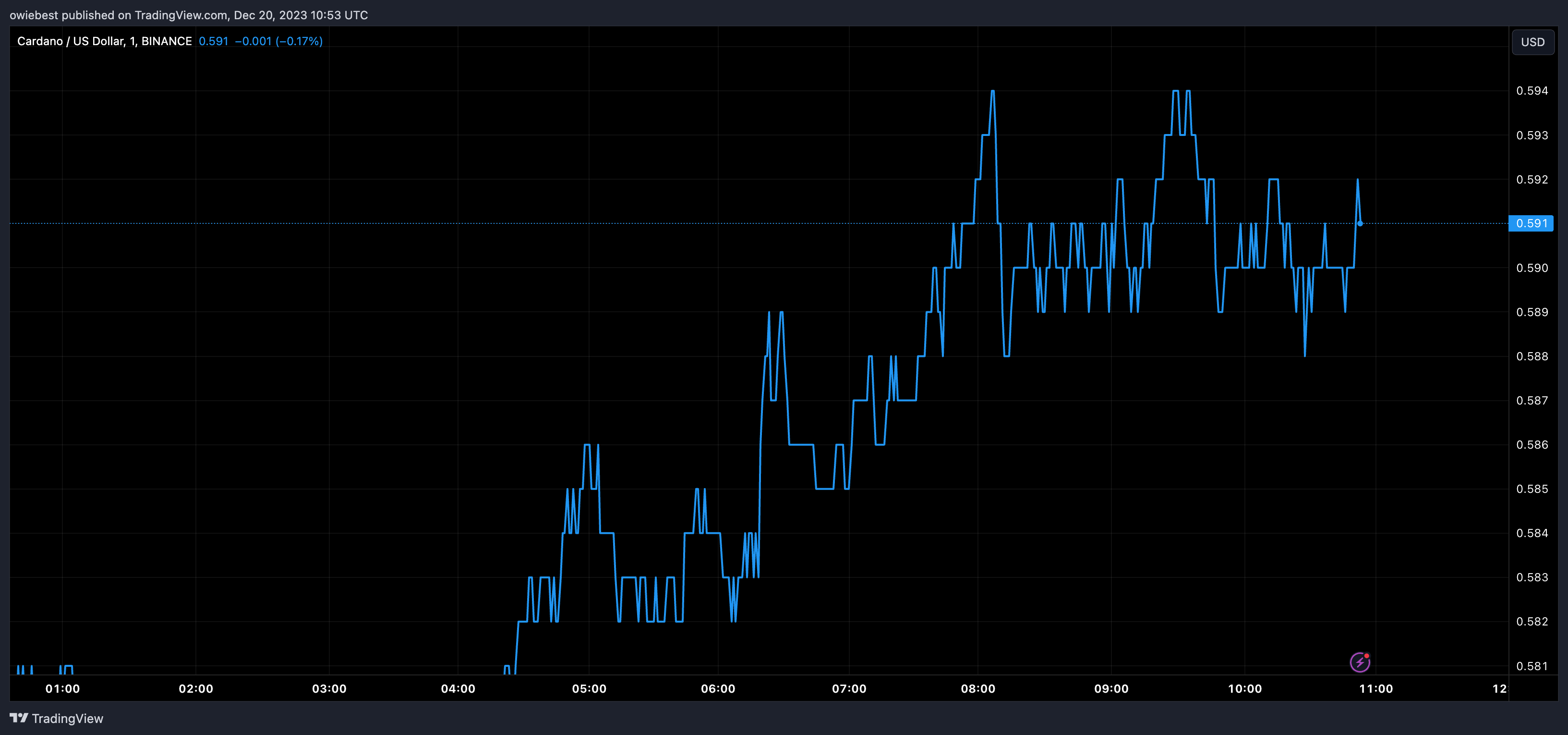Click the 05:00 time axis label
Viewport: 1568px width, 735px height.
[x=589, y=689]
